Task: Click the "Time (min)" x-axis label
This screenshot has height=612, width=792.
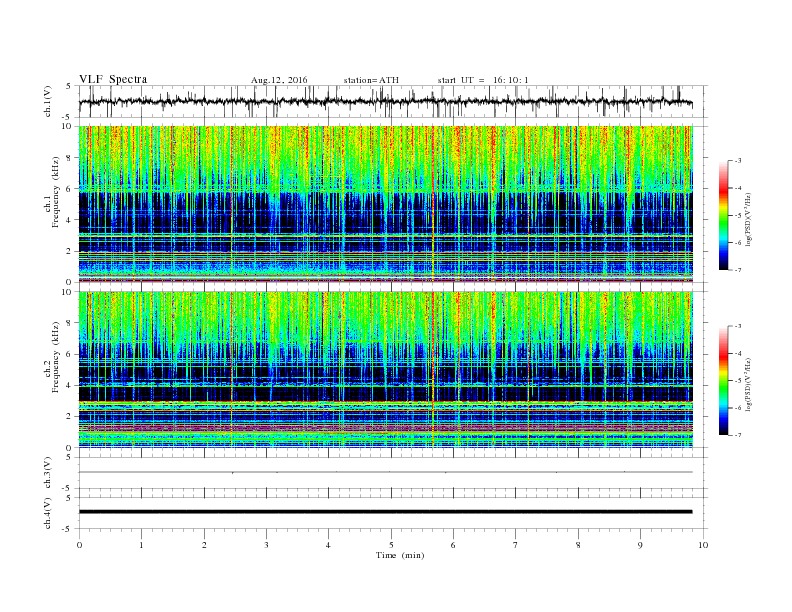Action: point(400,555)
